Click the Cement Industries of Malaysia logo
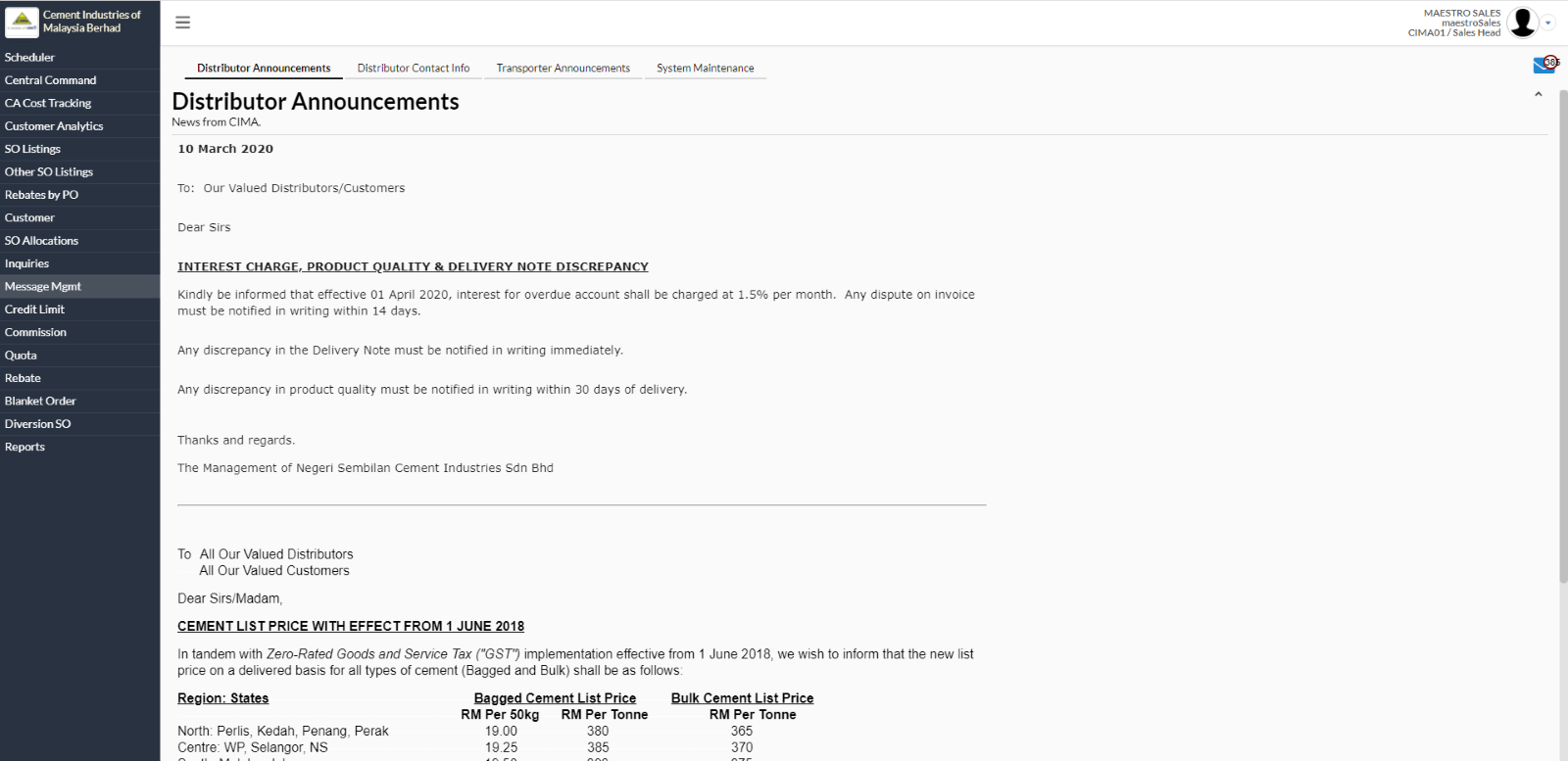Viewport: 1568px width, 761px height. pos(22,22)
